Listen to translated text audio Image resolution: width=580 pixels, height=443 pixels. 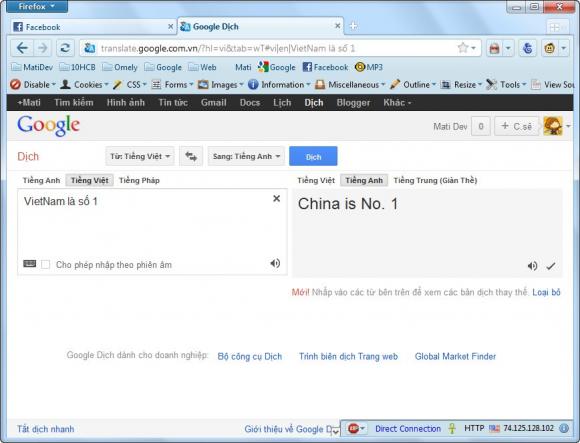pyautogui.click(x=532, y=266)
